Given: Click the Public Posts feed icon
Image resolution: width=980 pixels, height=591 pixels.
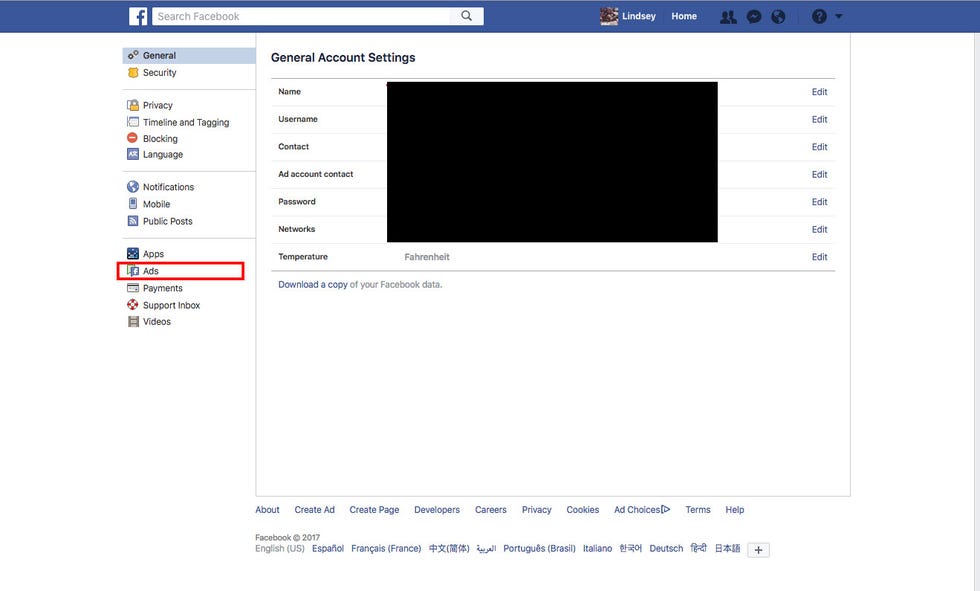Looking at the screenshot, I should pos(132,221).
